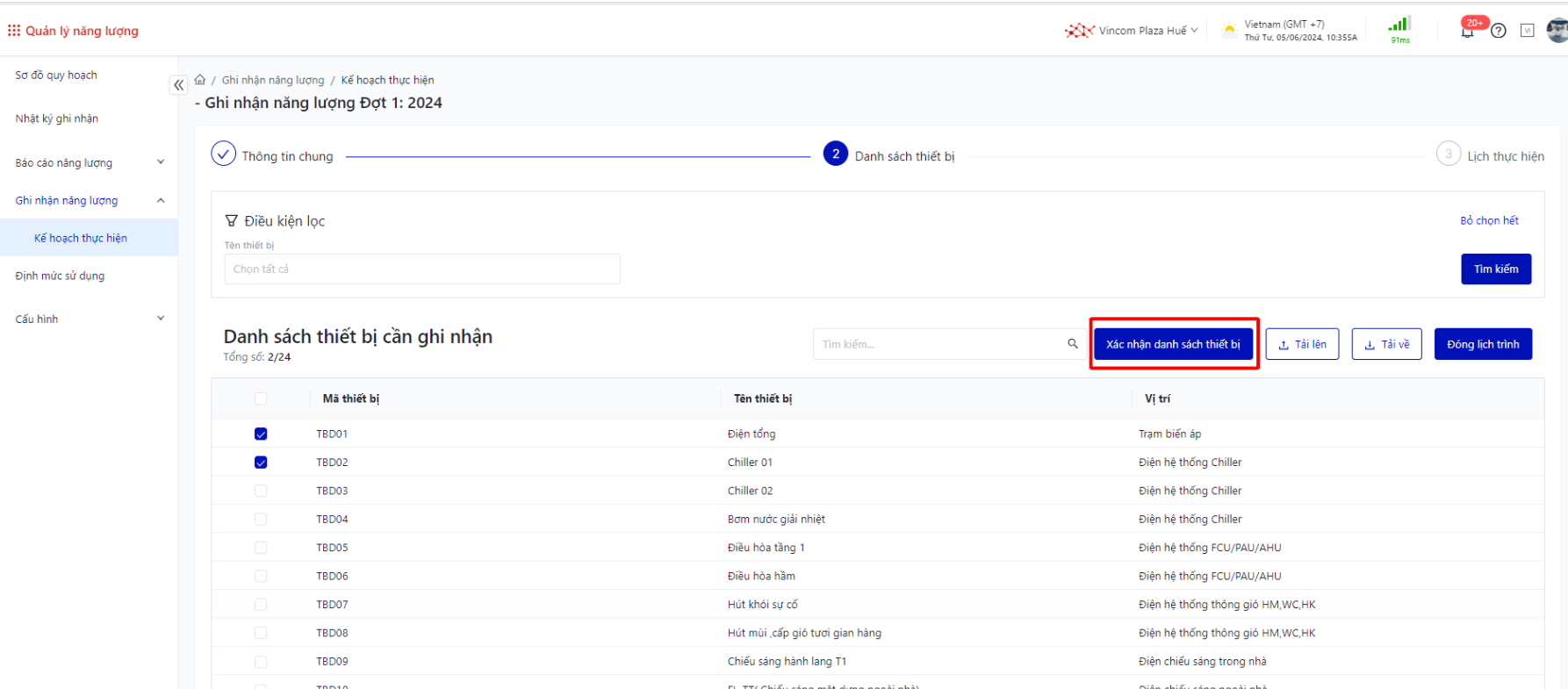Click the user avatar picture
The height and width of the screenshot is (689, 1568).
click(x=1557, y=31)
